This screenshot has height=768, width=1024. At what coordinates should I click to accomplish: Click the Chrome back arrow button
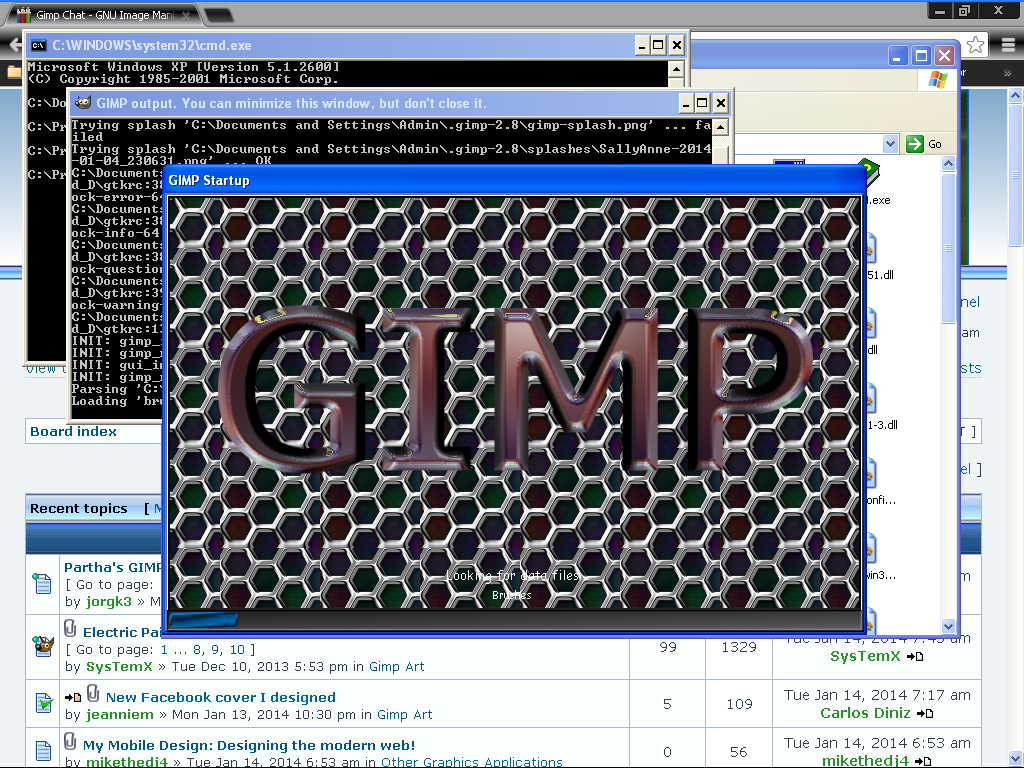tap(15, 45)
